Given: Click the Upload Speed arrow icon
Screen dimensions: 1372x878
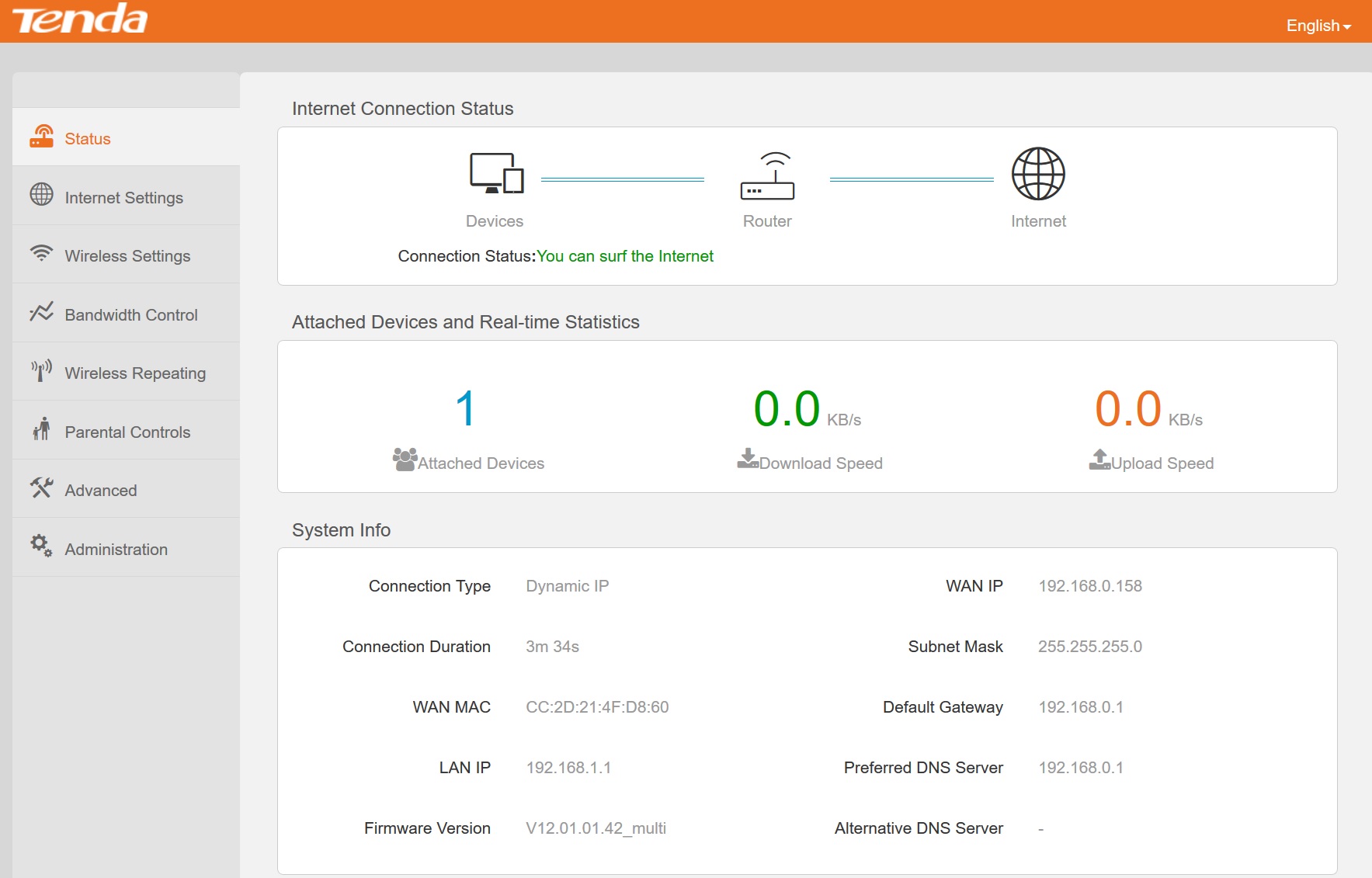Looking at the screenshot, I should point(1099,460).
